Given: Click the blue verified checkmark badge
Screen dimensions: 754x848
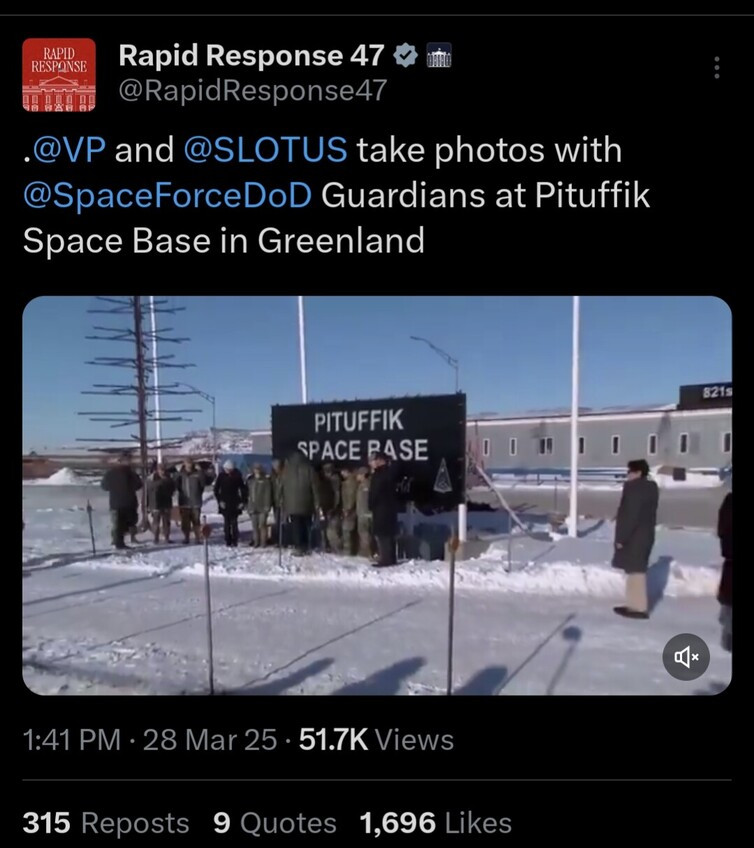Looking at the screenshot, I should tap(405, 56).
